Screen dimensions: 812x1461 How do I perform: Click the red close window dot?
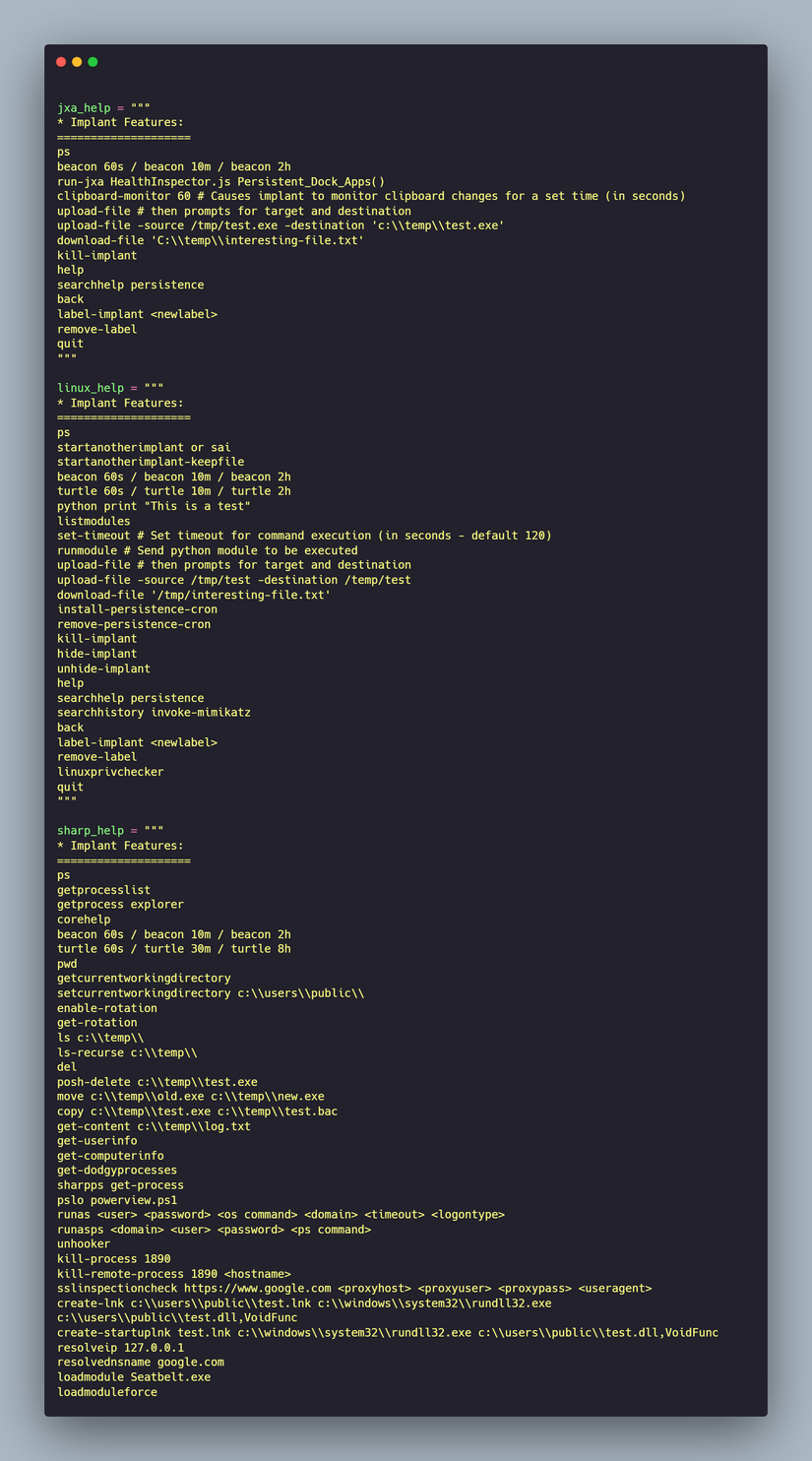pyautogui.click(x=61, y=62)
